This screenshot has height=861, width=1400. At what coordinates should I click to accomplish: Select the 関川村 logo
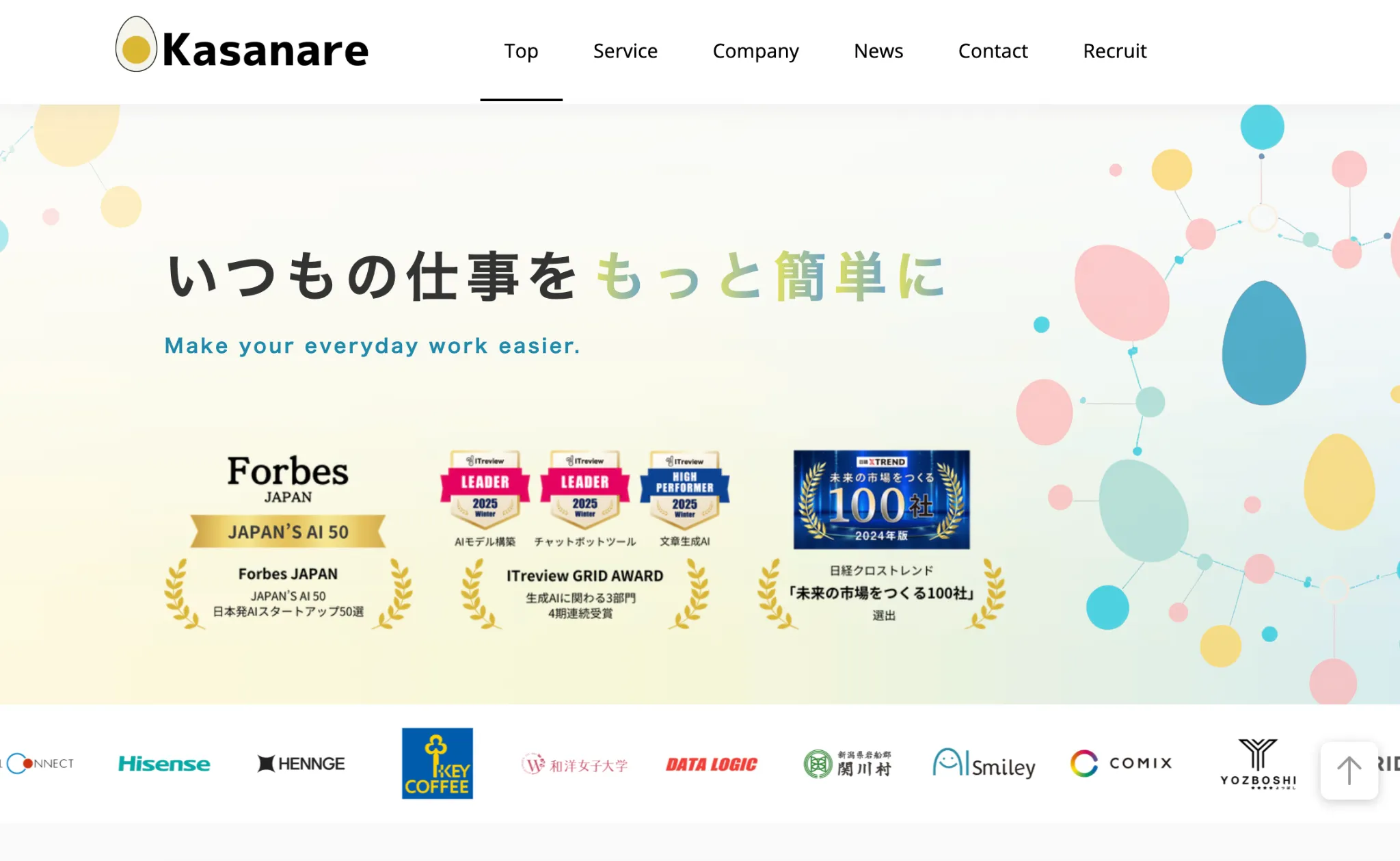pos(848,764)
